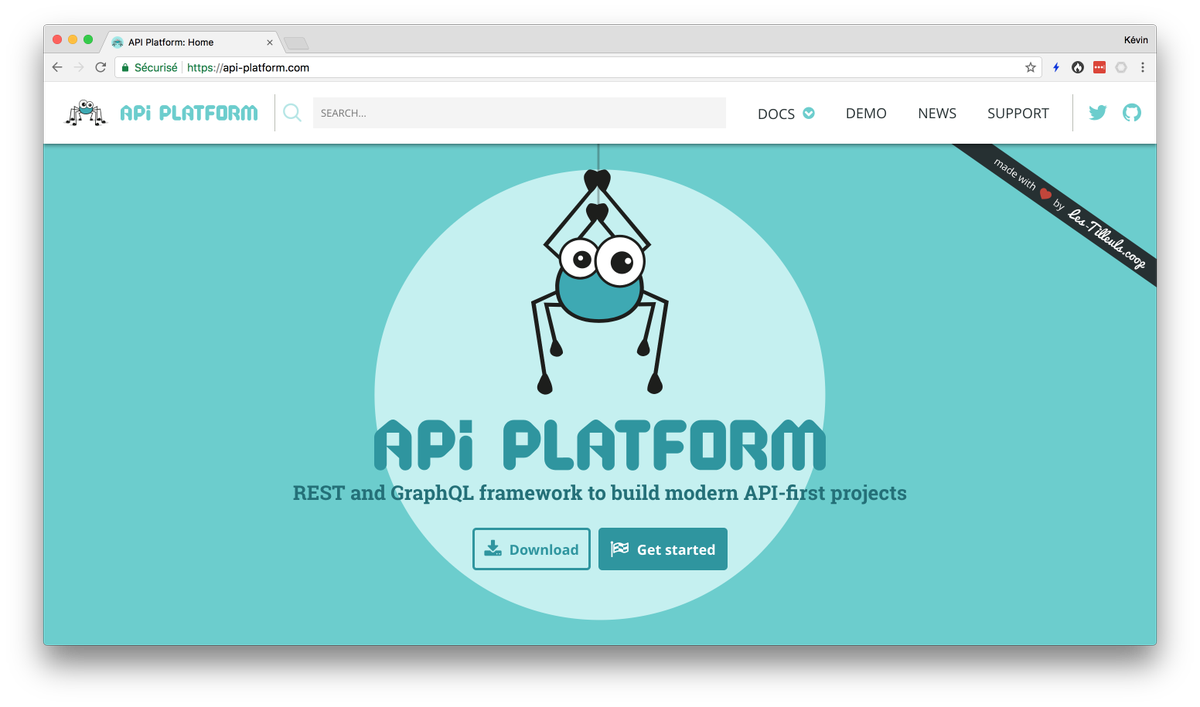Image resolution: width=1200 pixels, height=707 pixels.
Task: Click the search magnifier icon
Action: tap(292, 113)
